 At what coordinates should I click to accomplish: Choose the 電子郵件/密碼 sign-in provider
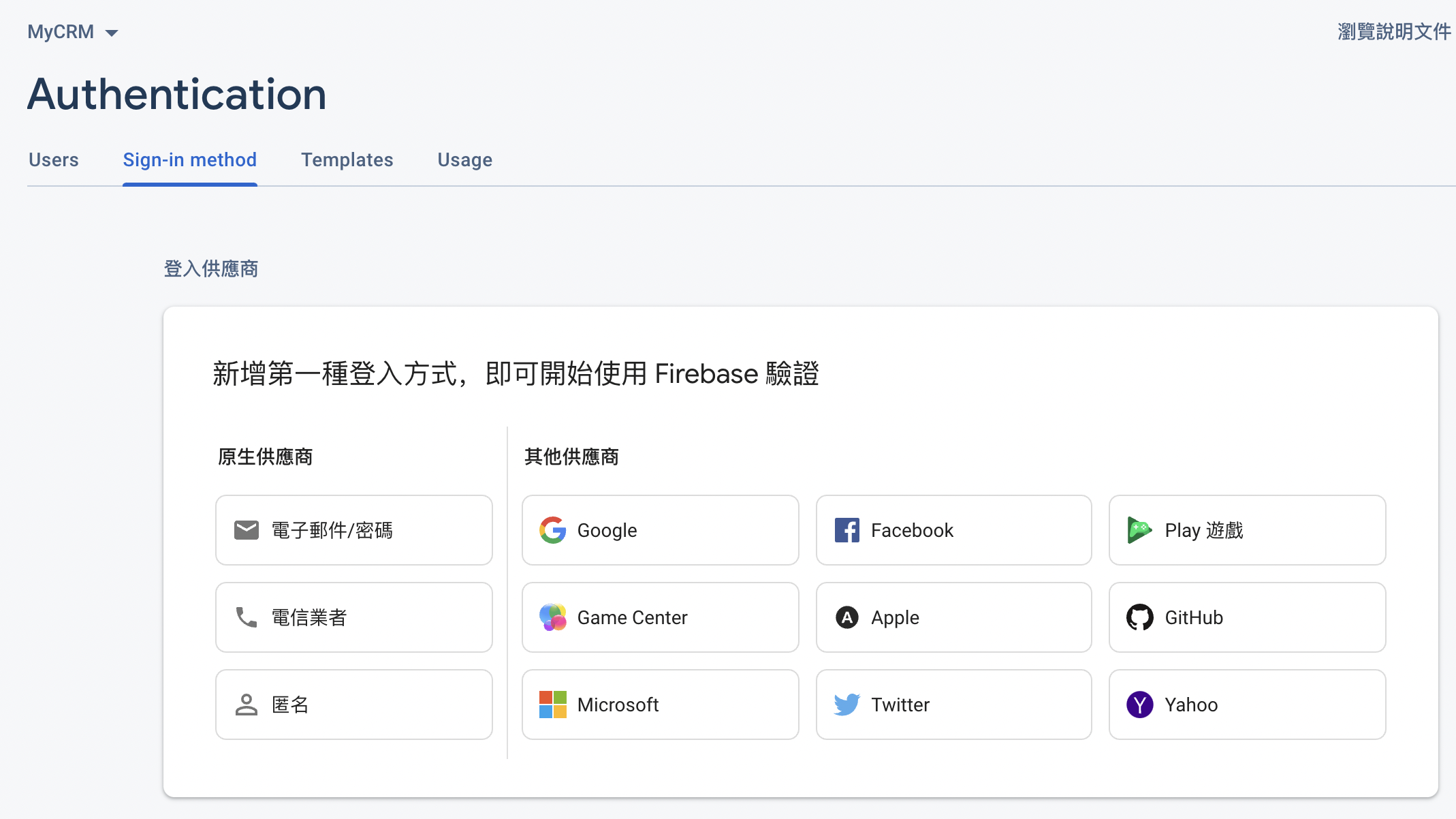point(353,530)
